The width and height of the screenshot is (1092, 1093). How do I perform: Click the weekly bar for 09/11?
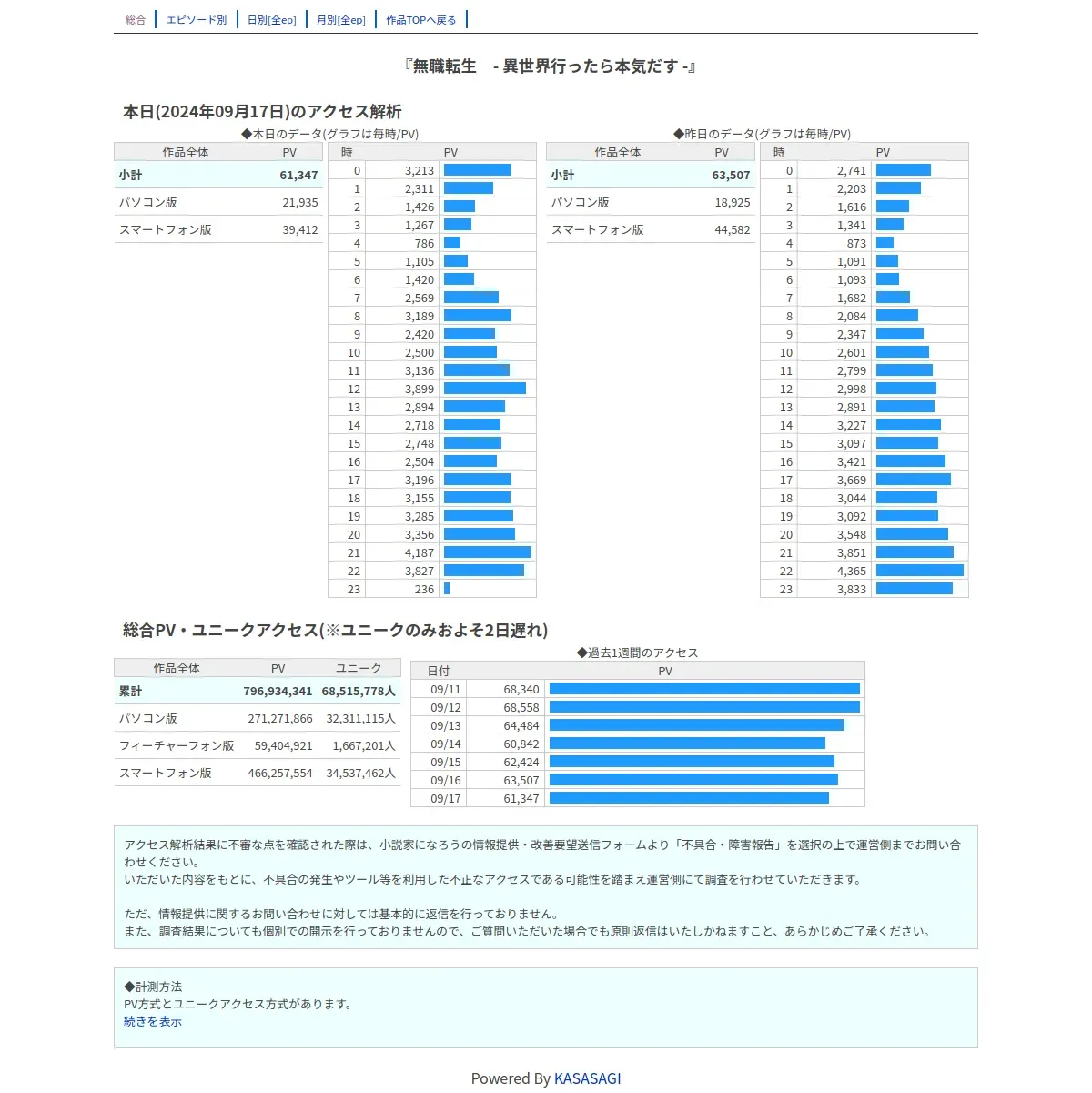pyautogui.click(x=704, y=689)
